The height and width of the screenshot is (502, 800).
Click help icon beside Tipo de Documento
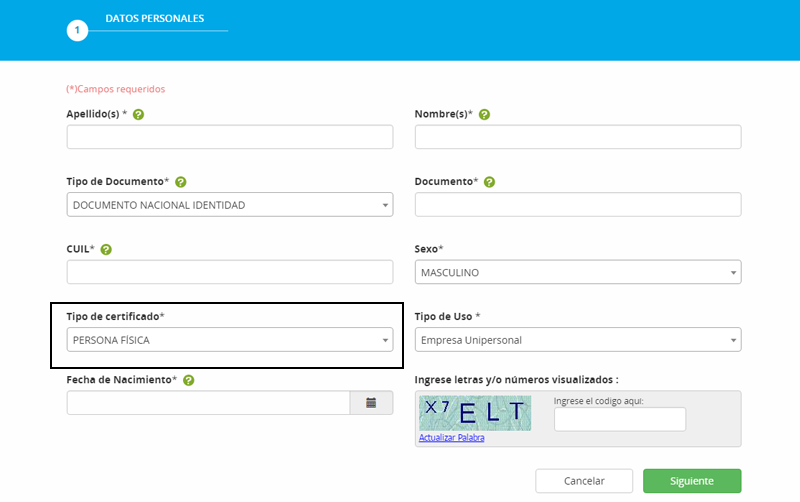click(181, 182)
